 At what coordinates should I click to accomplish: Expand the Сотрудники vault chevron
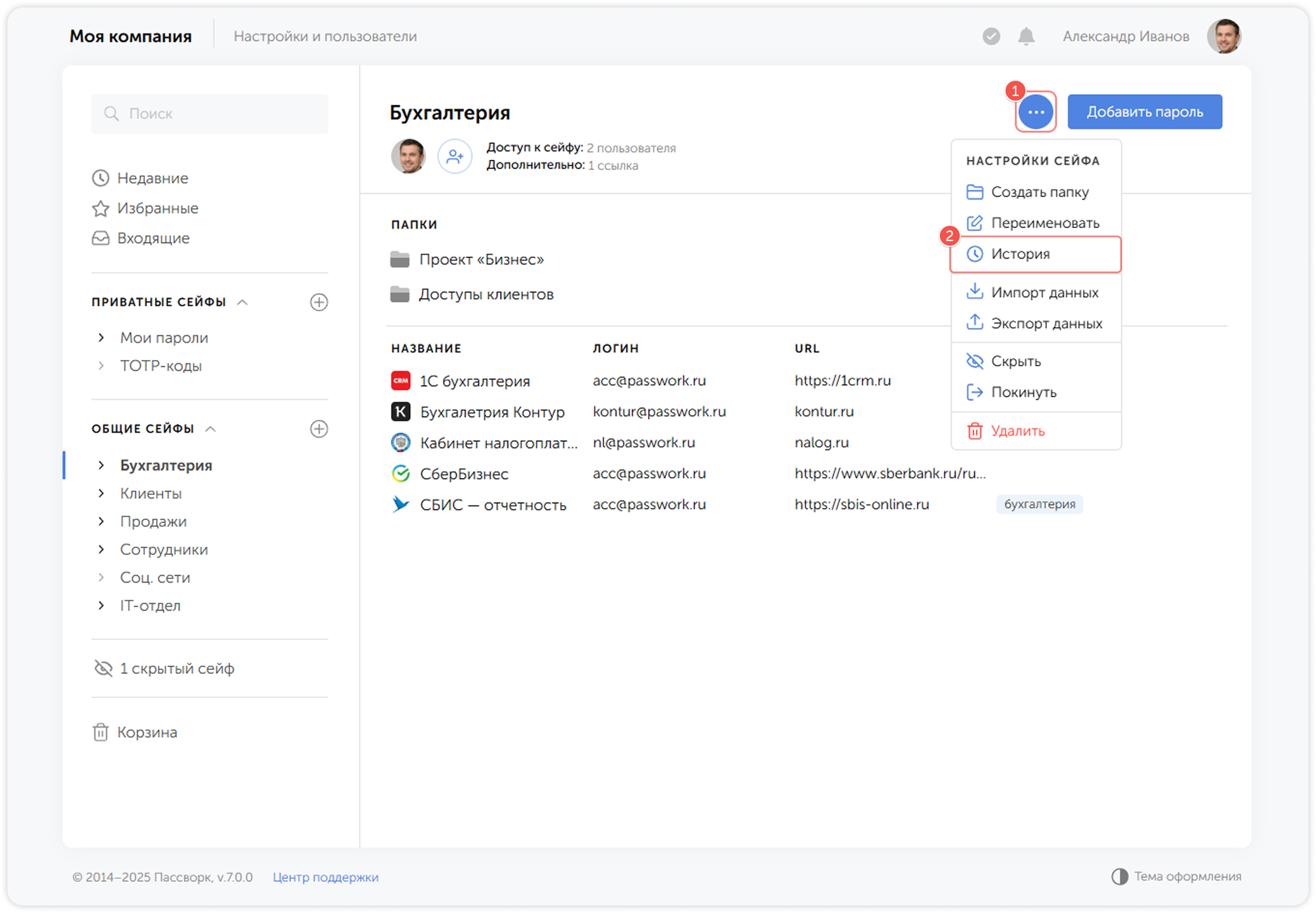(101, 550)
